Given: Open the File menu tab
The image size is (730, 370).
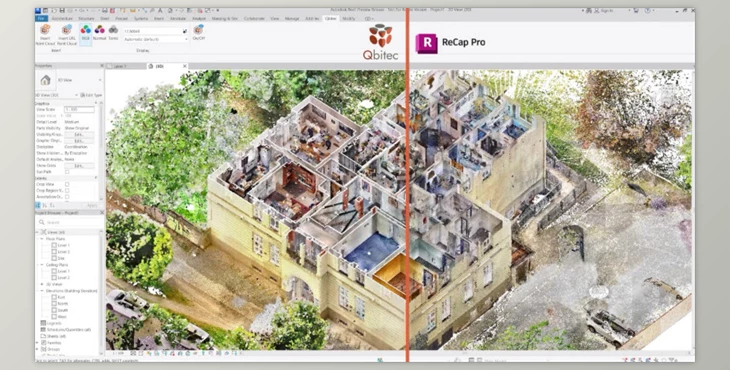Looking at the screenshot, I should coord(41,18).
